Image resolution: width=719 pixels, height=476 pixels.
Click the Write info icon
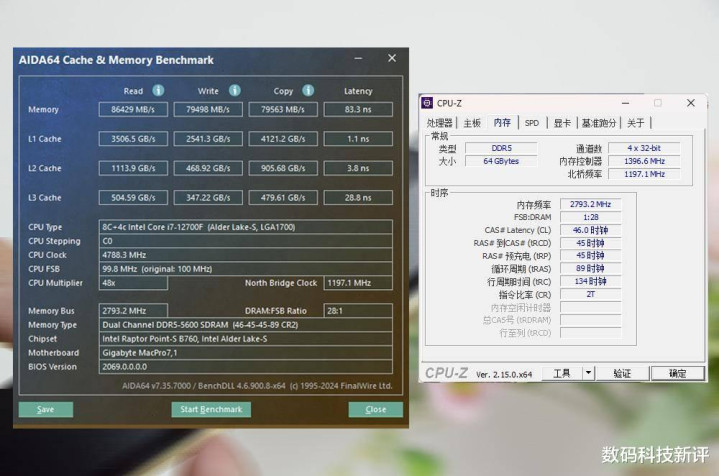coord(235,90)
